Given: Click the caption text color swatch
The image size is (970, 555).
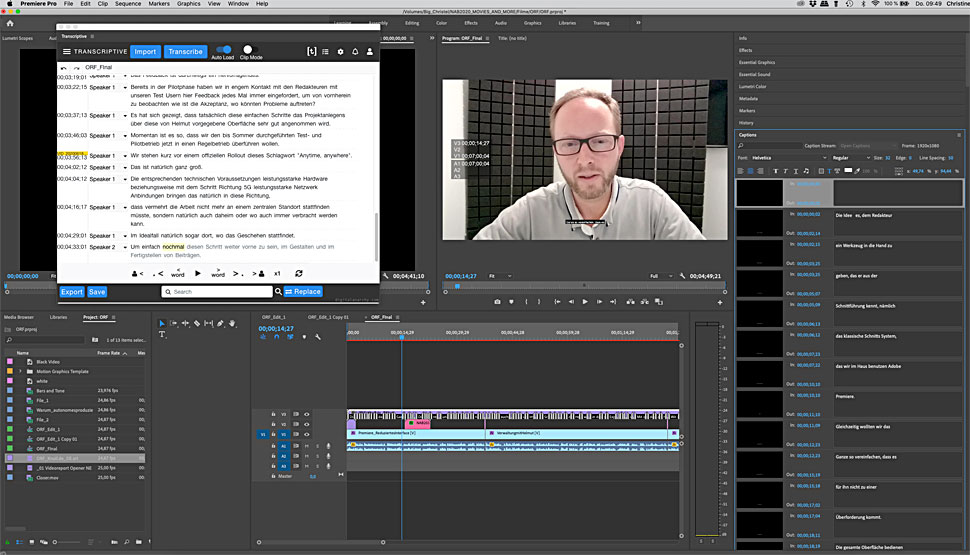Looking at the screenshot, I should click(x=848, y=171).
